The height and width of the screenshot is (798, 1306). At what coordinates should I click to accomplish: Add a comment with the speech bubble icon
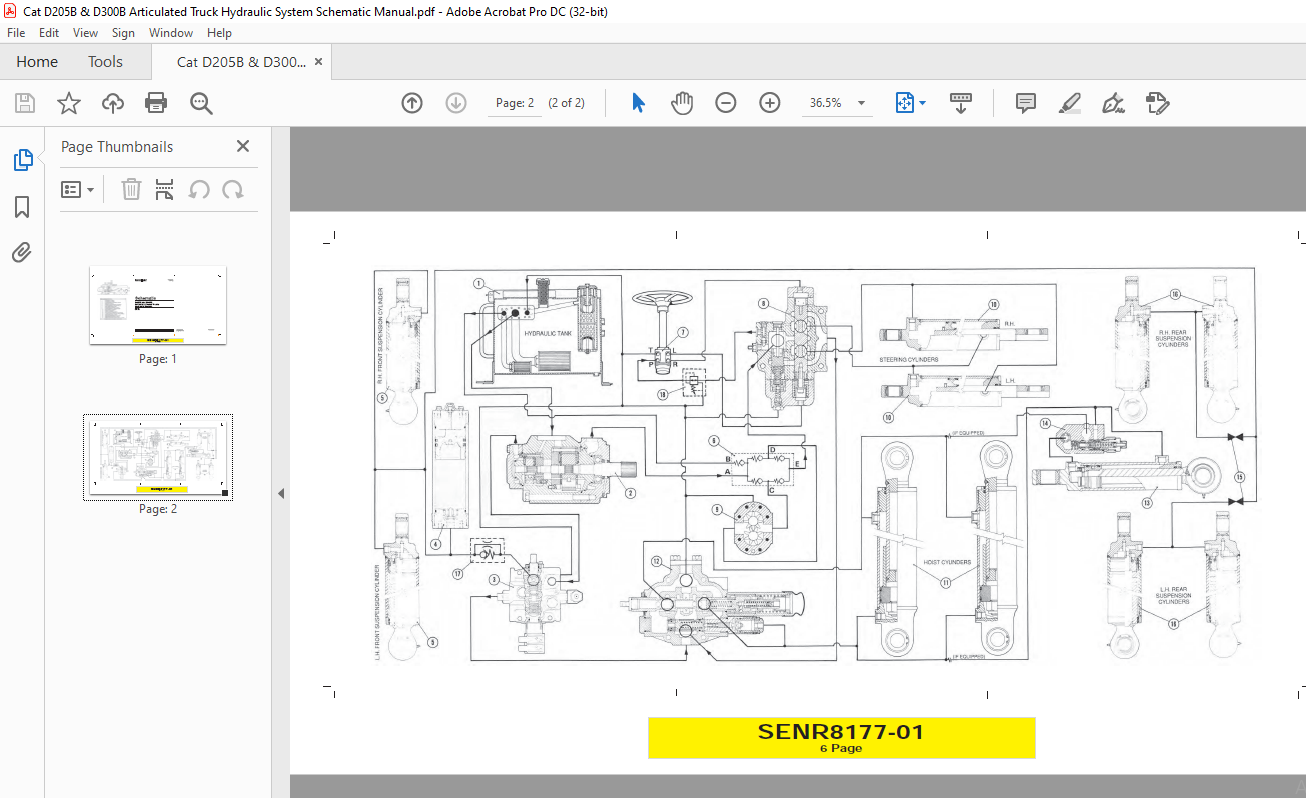(1025, 103)
